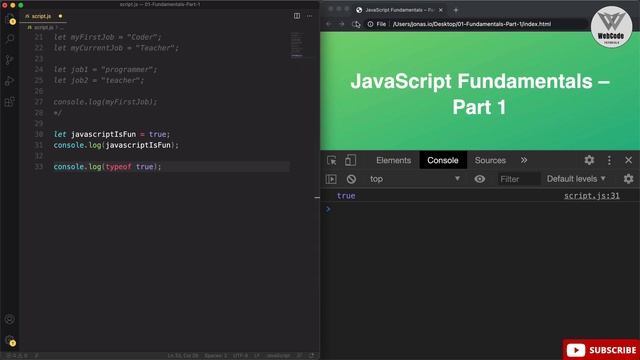The width and height of the screenshot is (640, 360).
Task: Click the language mode in status bar
Action: point(278,356)
